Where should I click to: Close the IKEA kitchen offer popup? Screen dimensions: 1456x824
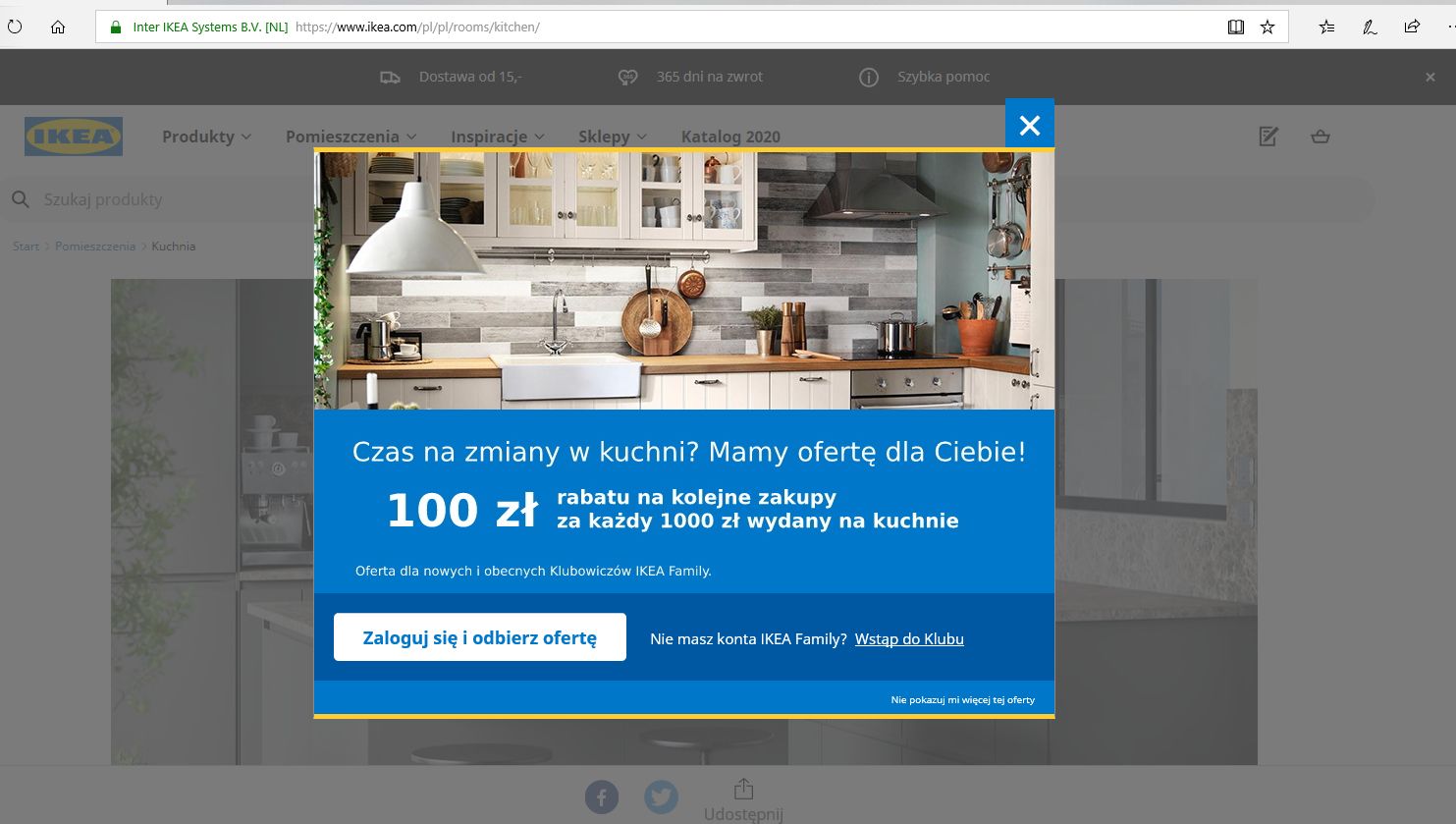(x=1029, y=125)
